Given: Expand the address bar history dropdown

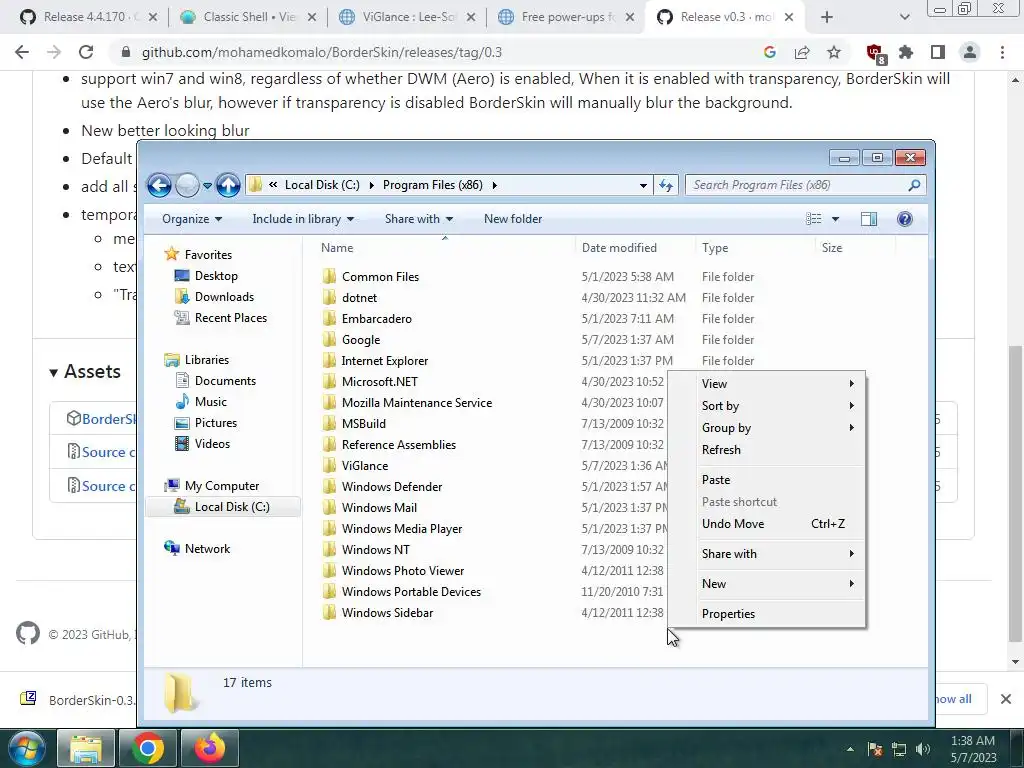Looking at the screenshot, I should 643,185.
